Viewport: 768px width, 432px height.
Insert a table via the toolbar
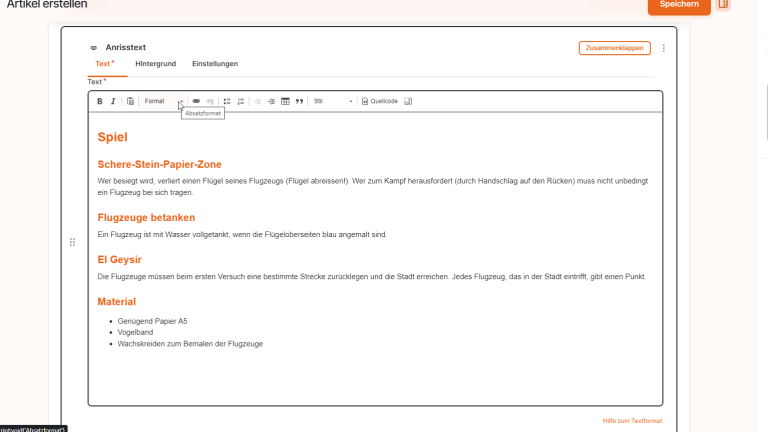[285, 101]
